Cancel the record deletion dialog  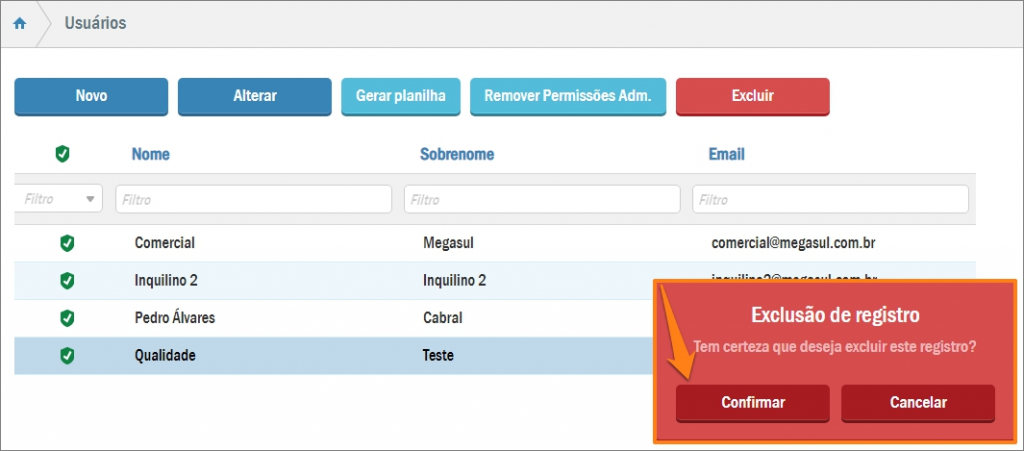point(917,403)
